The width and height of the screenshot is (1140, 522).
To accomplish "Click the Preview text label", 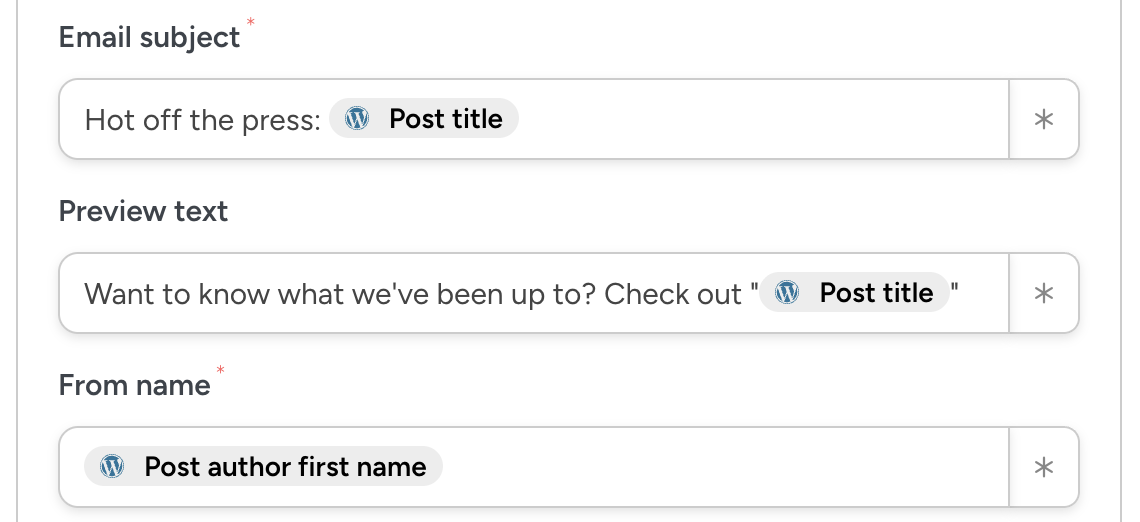I will point(143,211).
